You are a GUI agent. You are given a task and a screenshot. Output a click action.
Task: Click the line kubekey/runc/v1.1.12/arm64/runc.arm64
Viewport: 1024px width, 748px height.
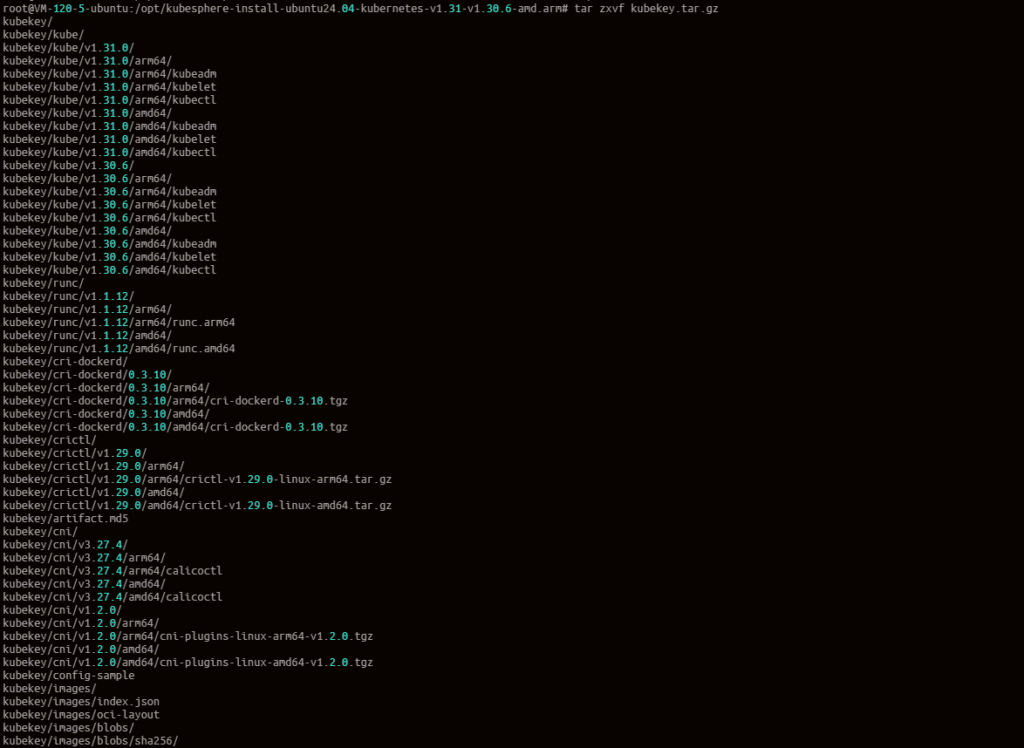tap(119, 322)
